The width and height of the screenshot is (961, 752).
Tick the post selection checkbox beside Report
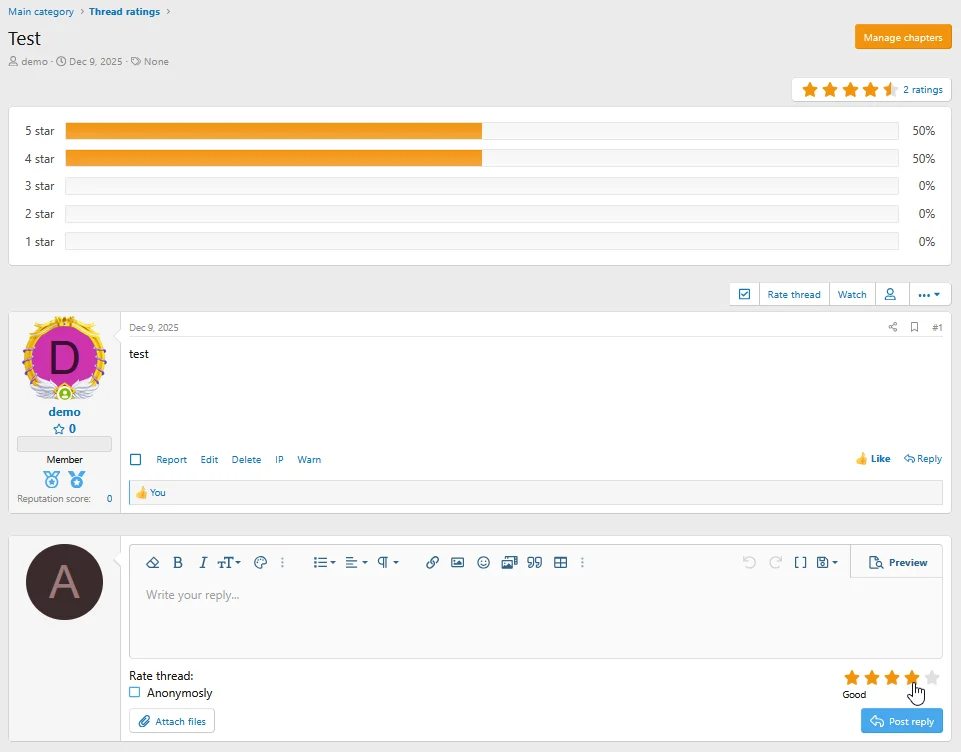[136, 460]
